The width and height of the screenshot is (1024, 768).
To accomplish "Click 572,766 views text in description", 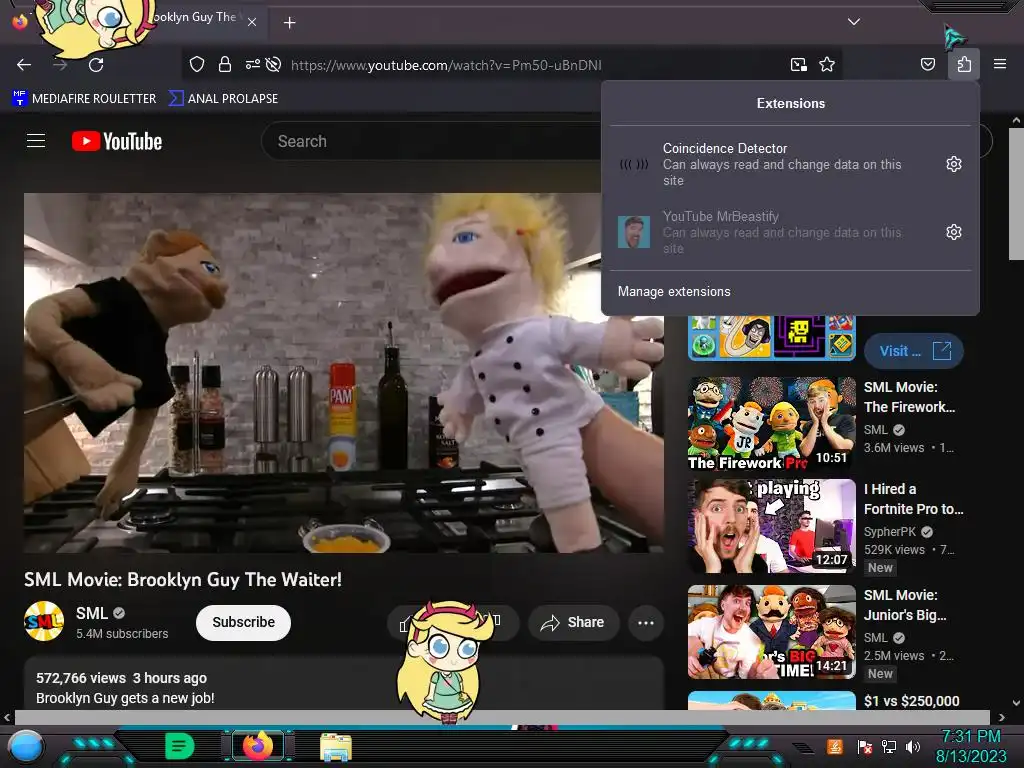I will 81,678.
